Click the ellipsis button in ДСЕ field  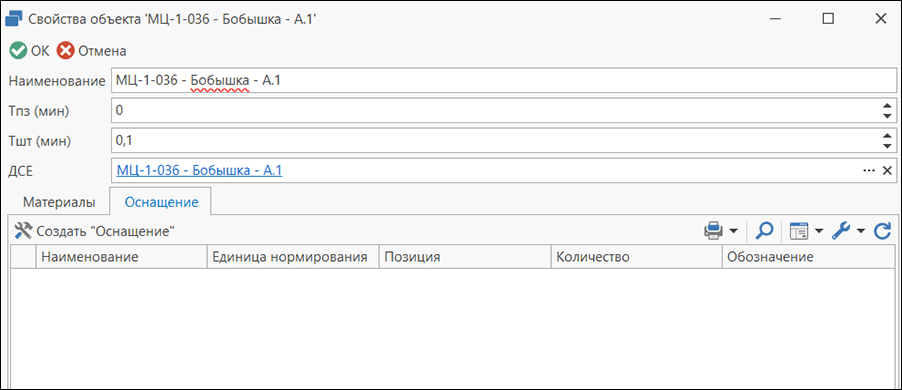[869, 171]
